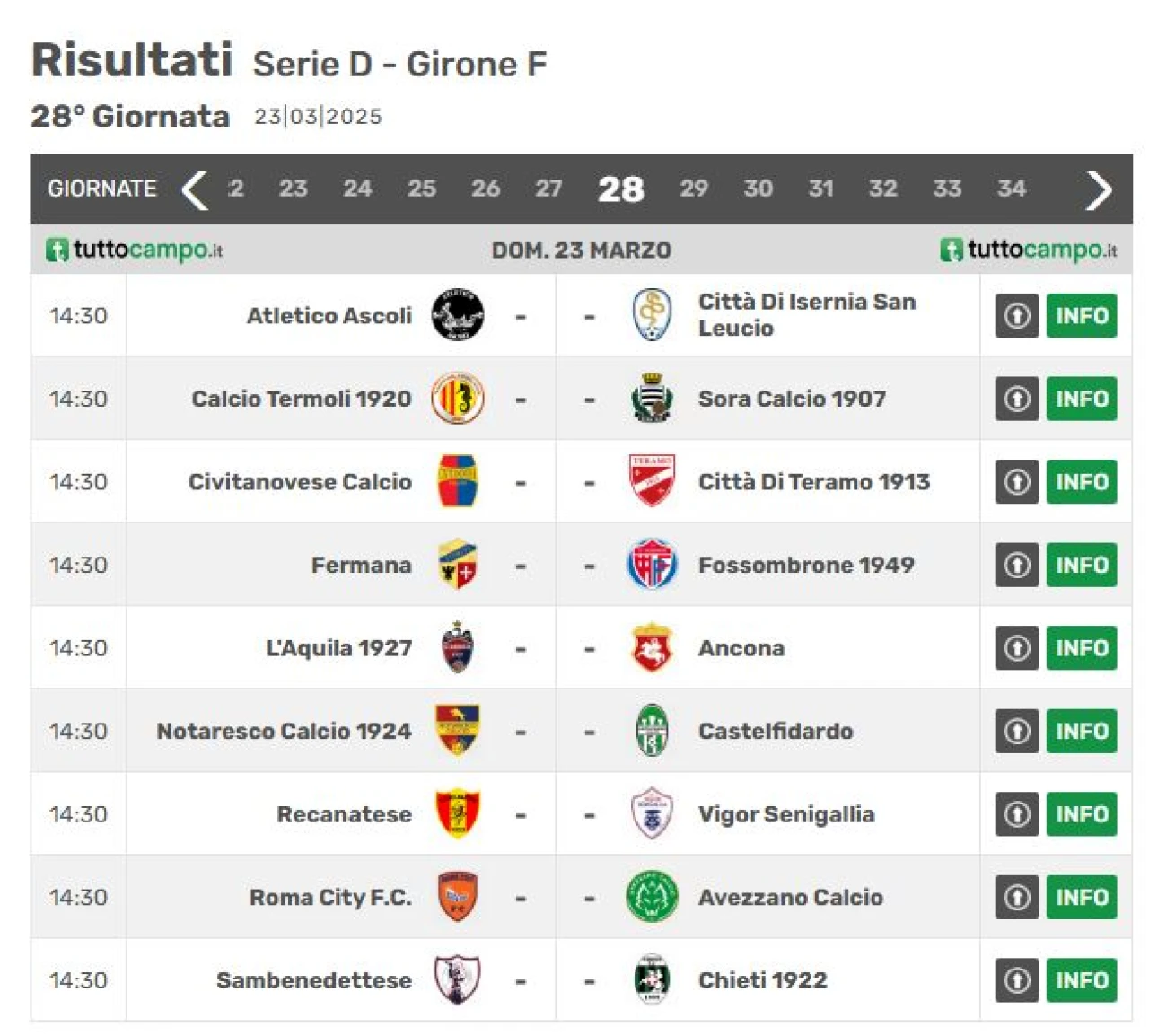Select giornata 27 tab

(548, 189)
